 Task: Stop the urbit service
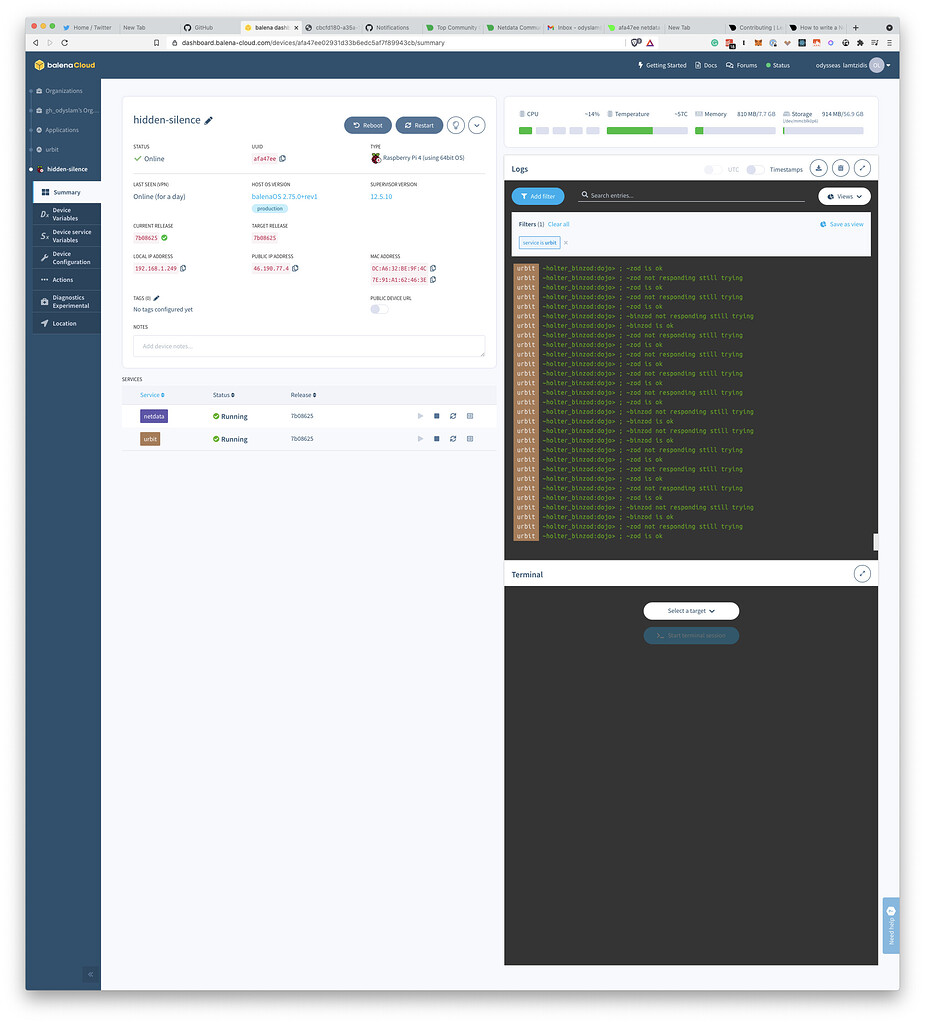(437, 438)
